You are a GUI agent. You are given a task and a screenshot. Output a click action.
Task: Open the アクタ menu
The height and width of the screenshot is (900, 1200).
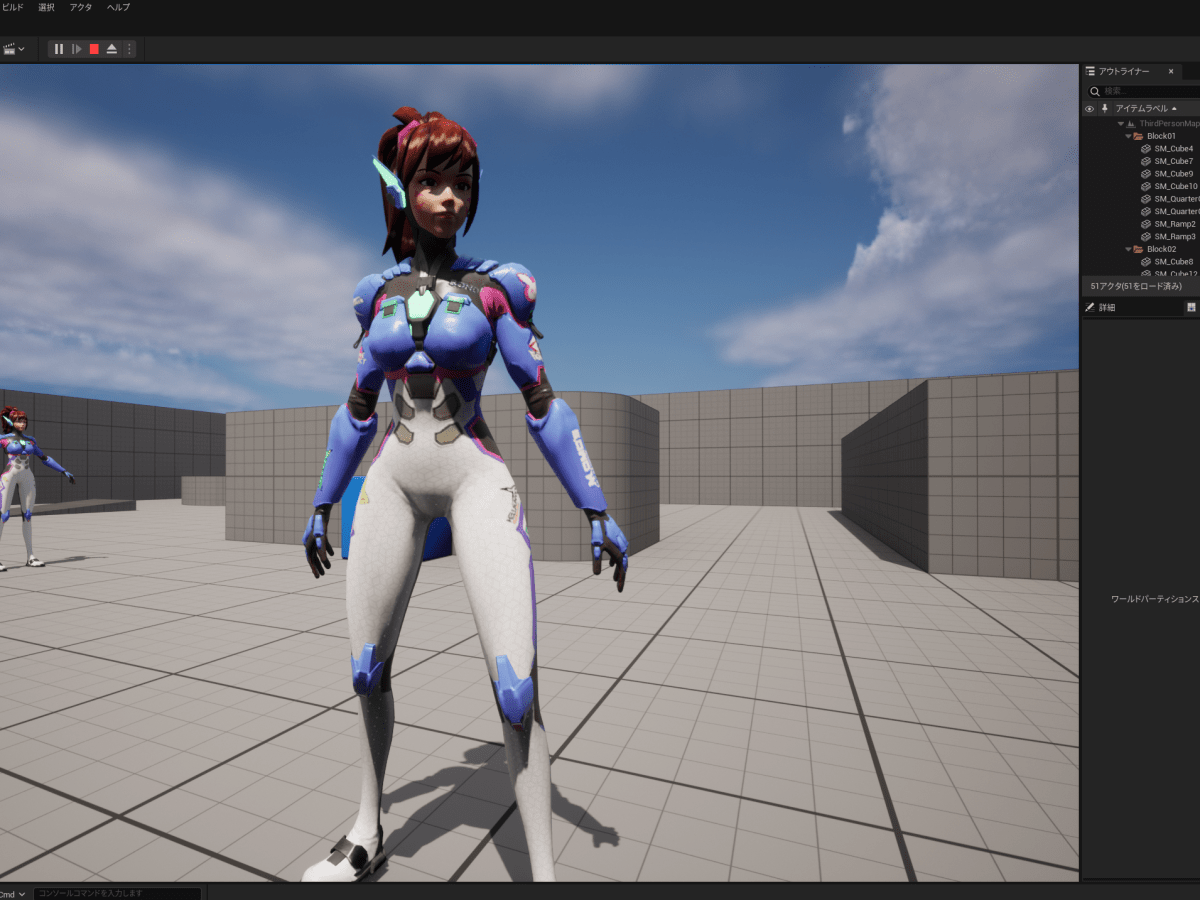pyautogui.click(x=79, y=7)
